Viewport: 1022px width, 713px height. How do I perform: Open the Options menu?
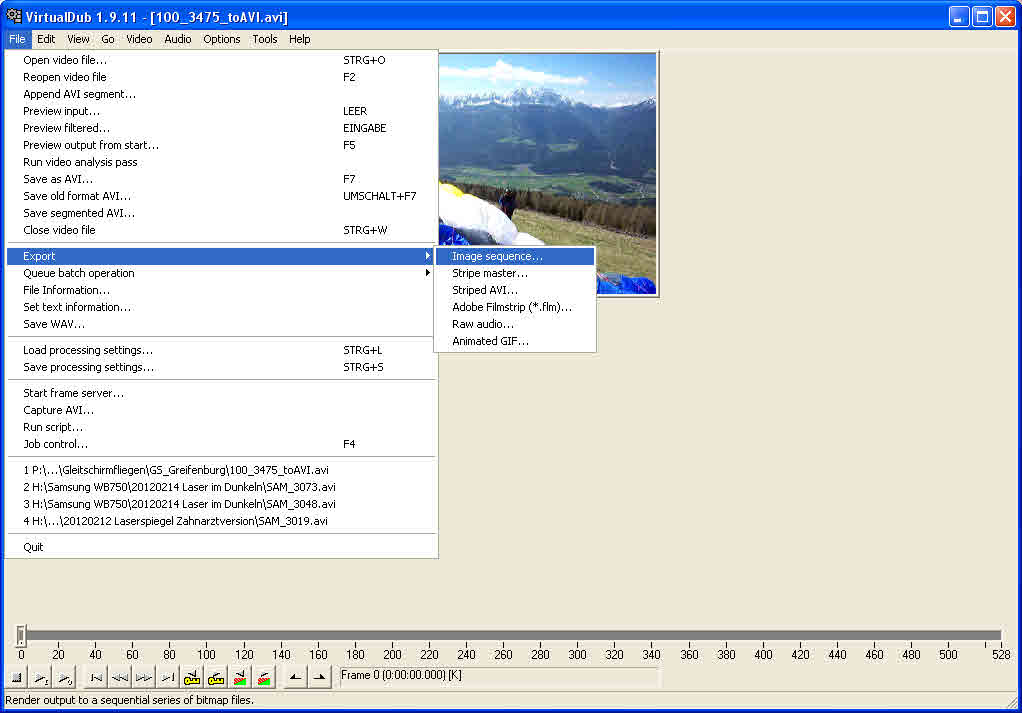point(222,39)
